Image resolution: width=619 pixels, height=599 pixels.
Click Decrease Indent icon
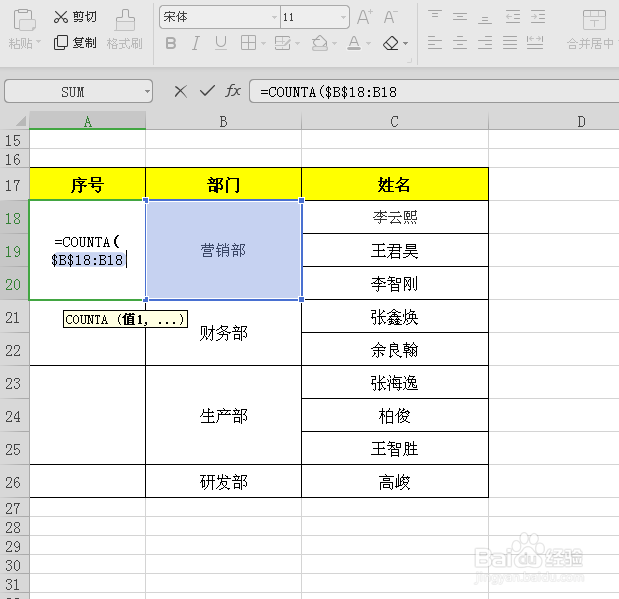[x=513, y=17]
